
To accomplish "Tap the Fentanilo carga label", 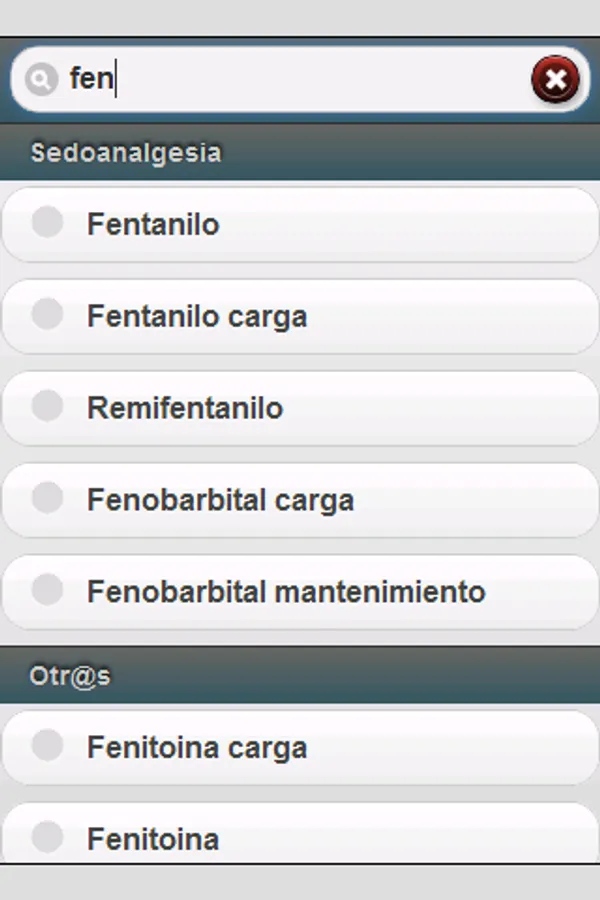I will (197, 317).
